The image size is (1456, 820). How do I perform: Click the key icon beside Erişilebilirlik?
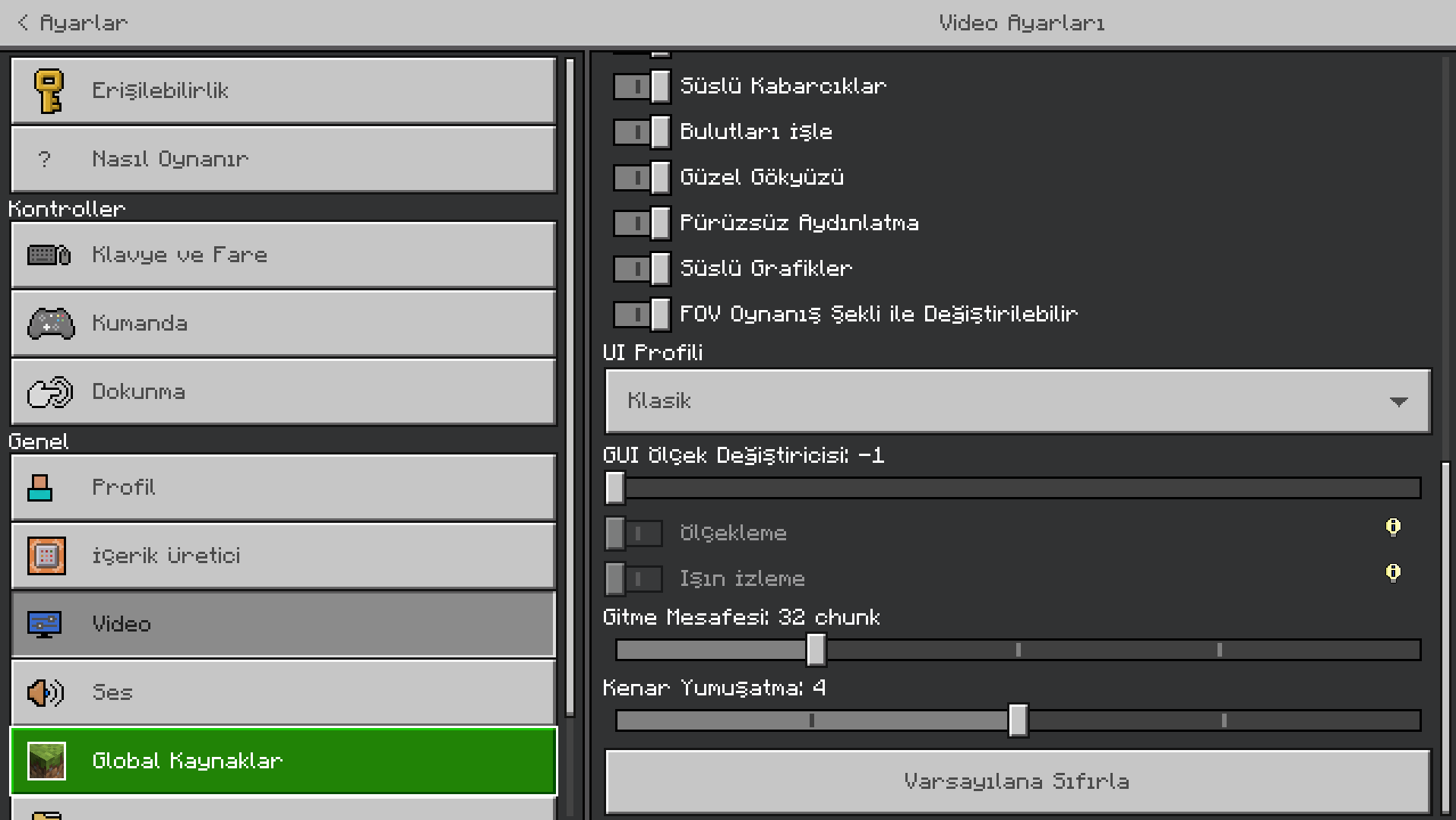pyautogui.click(x=49, y=91)
